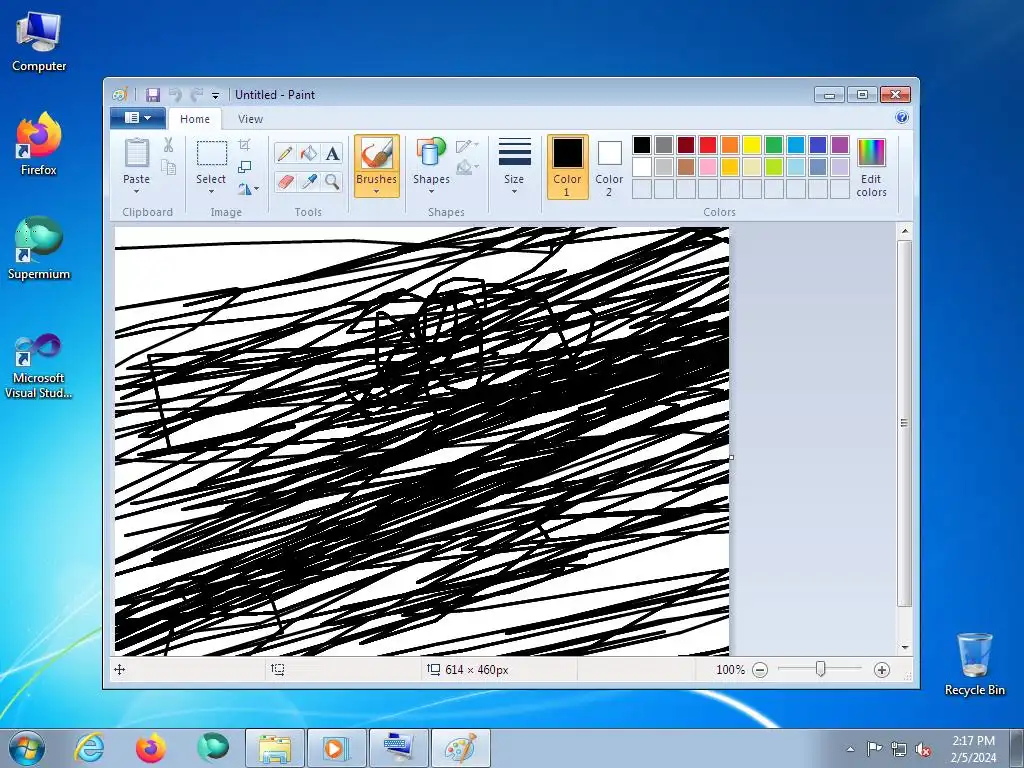The height and width of the screenshot is (768, 1024).
Task: Click the Size line thickness icon
Action: 514,152
